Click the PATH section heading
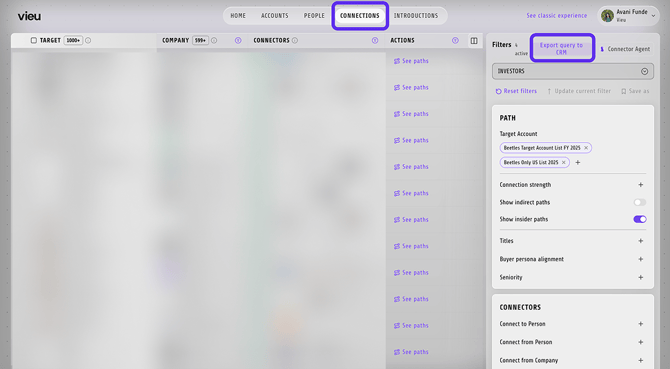 tap(508, 118)
